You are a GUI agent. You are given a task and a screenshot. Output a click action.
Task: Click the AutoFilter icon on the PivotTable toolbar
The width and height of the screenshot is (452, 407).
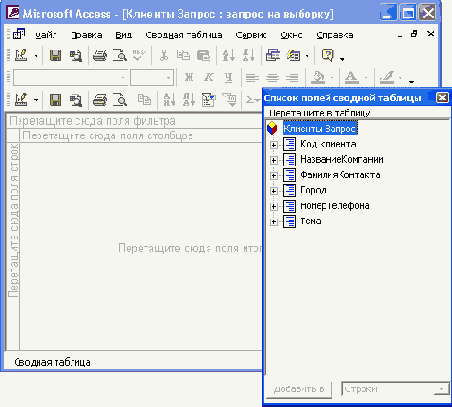(209, 100)
